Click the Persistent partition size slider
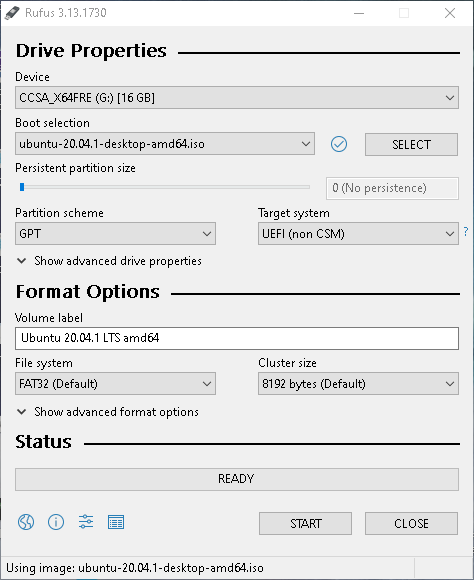The height and width of the screenshot is (580, 474). click(165, 187)
